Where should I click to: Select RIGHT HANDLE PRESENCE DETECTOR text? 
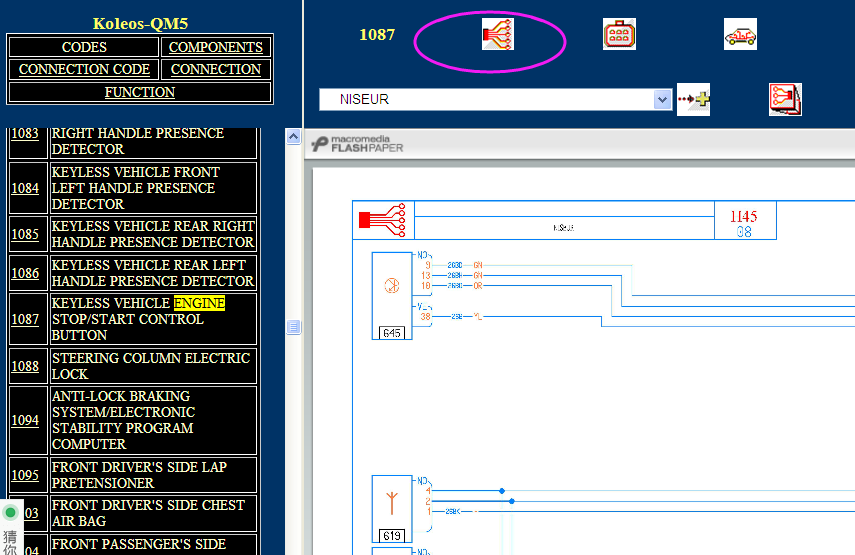point(137,141)
